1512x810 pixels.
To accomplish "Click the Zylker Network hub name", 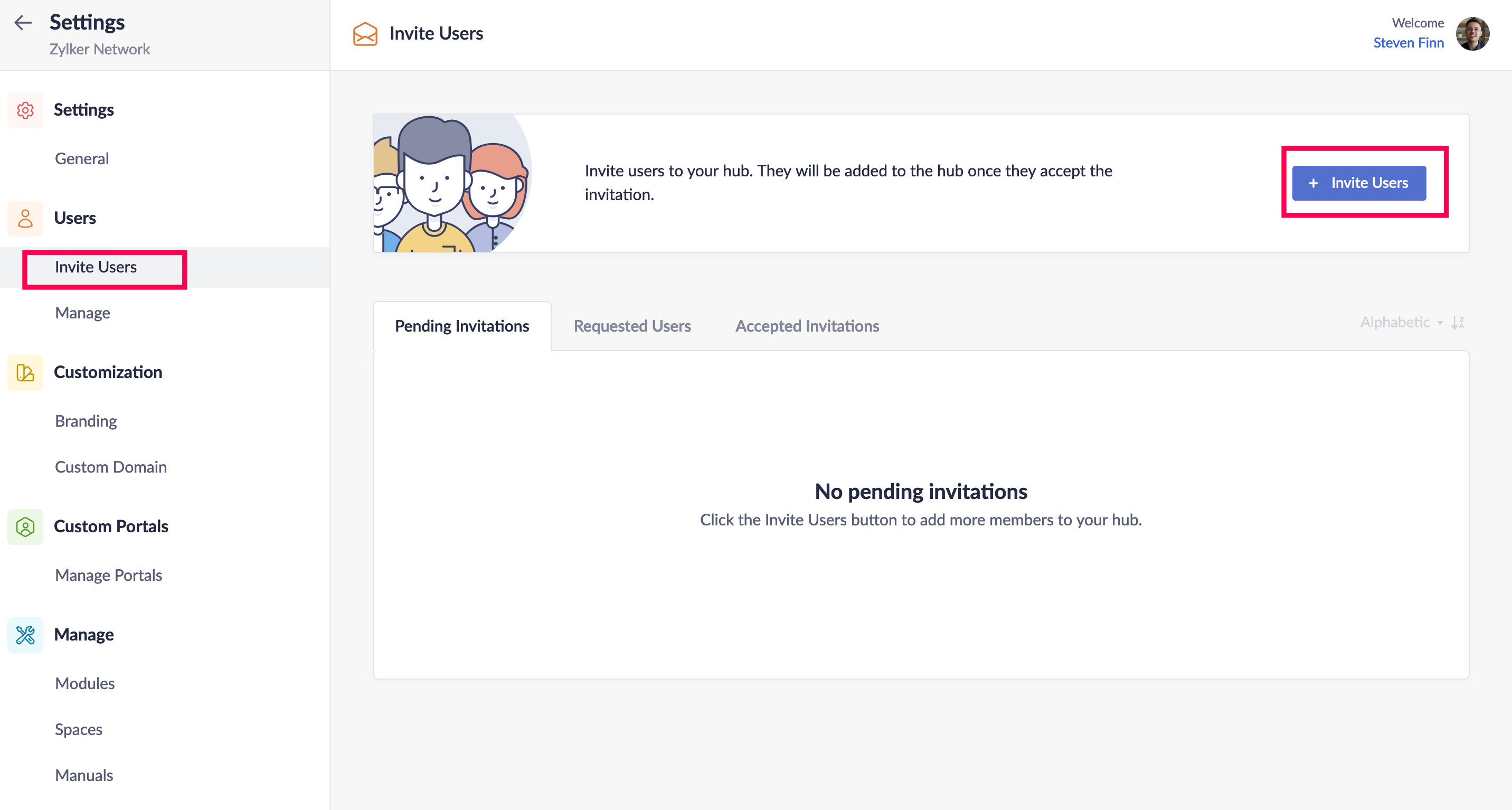I will click(100, 49).
